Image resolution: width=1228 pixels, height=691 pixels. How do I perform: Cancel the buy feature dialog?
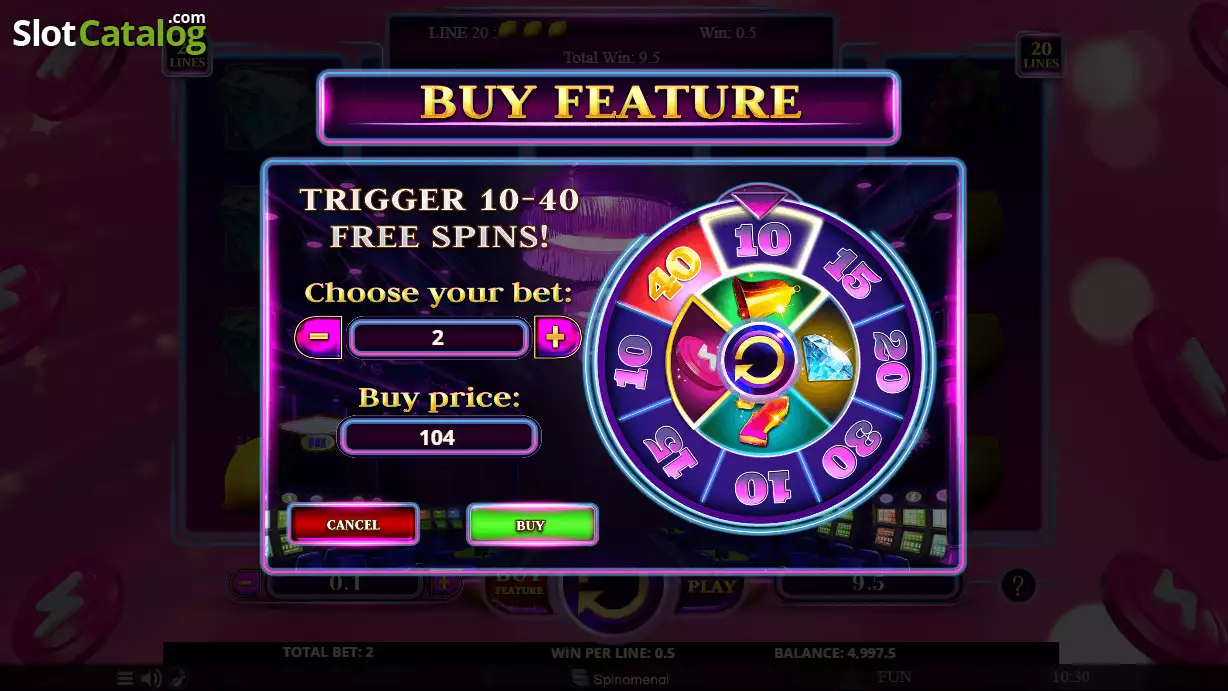(x=353, y=524)
